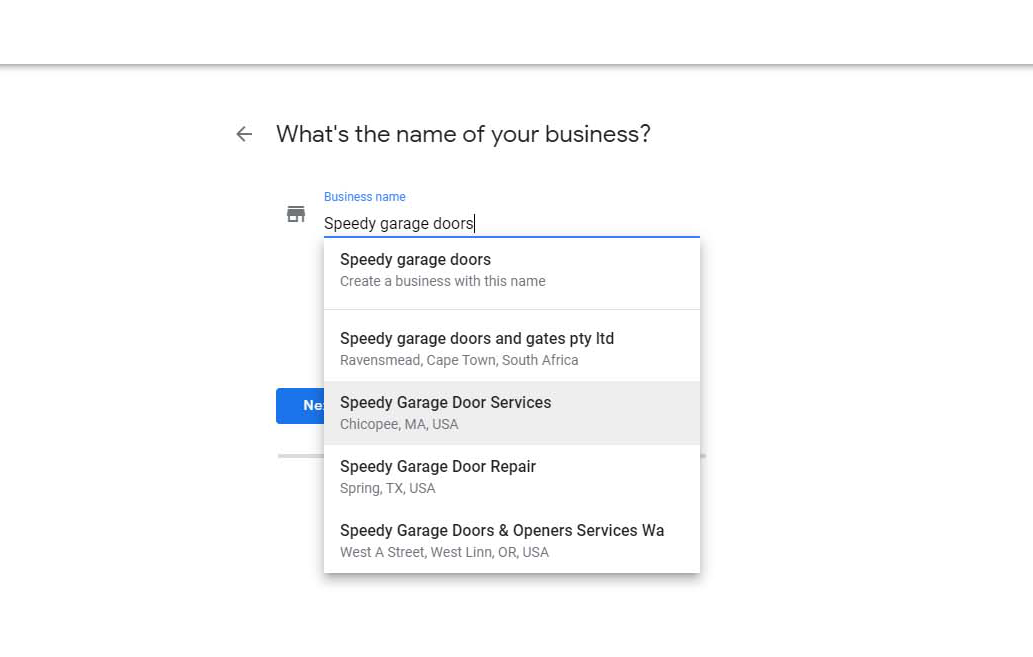Click the shop icon near Business name field
The width and height of the screenshot is (1033, 657).
pos(296,213)
